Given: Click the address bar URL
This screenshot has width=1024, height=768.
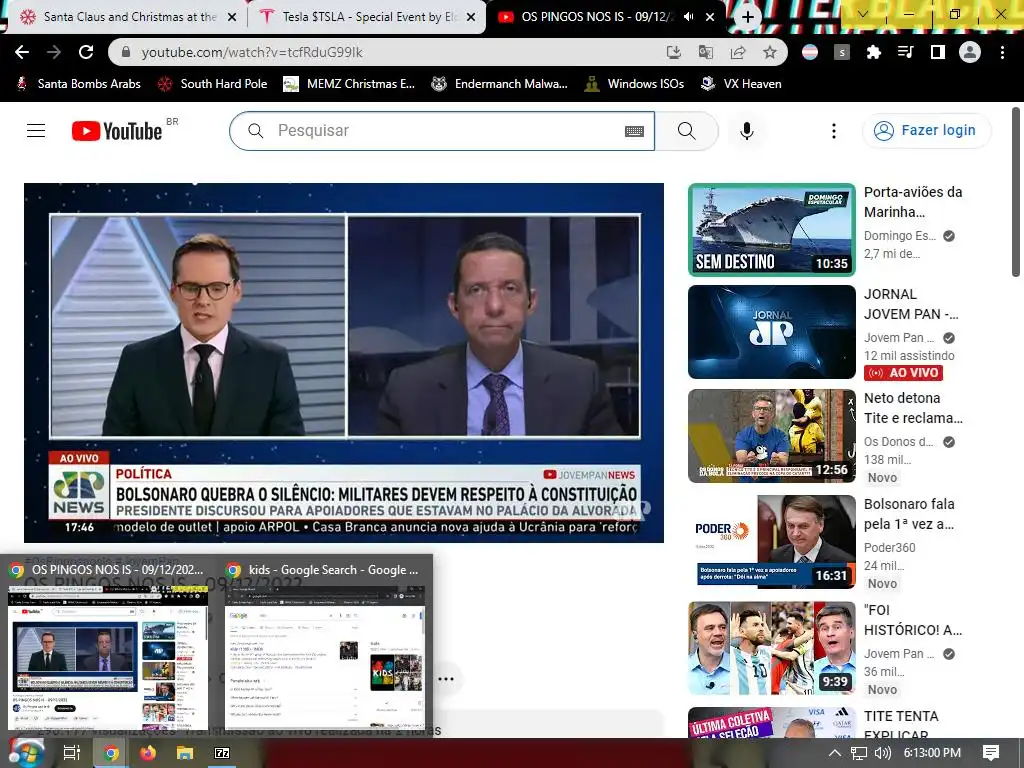Looking at the screenshot, I should [x=251, y=52].
